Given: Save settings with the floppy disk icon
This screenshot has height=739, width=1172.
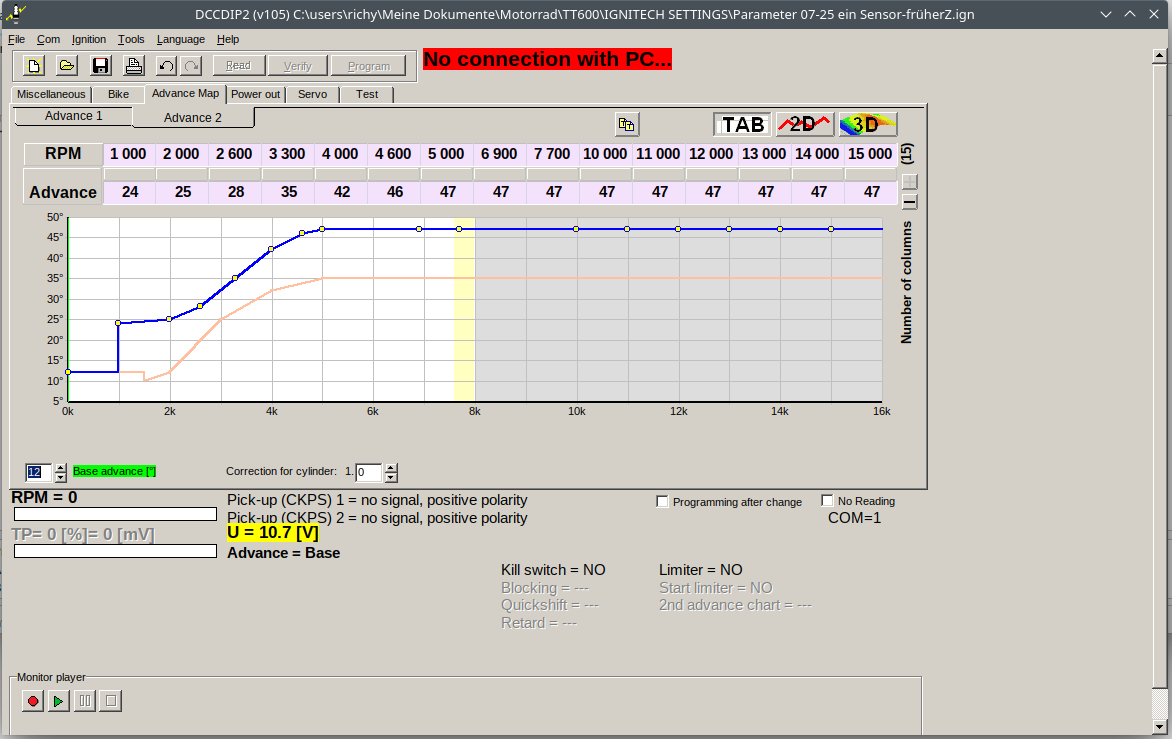Looking at the screenshot, I should tap(100, 66).
